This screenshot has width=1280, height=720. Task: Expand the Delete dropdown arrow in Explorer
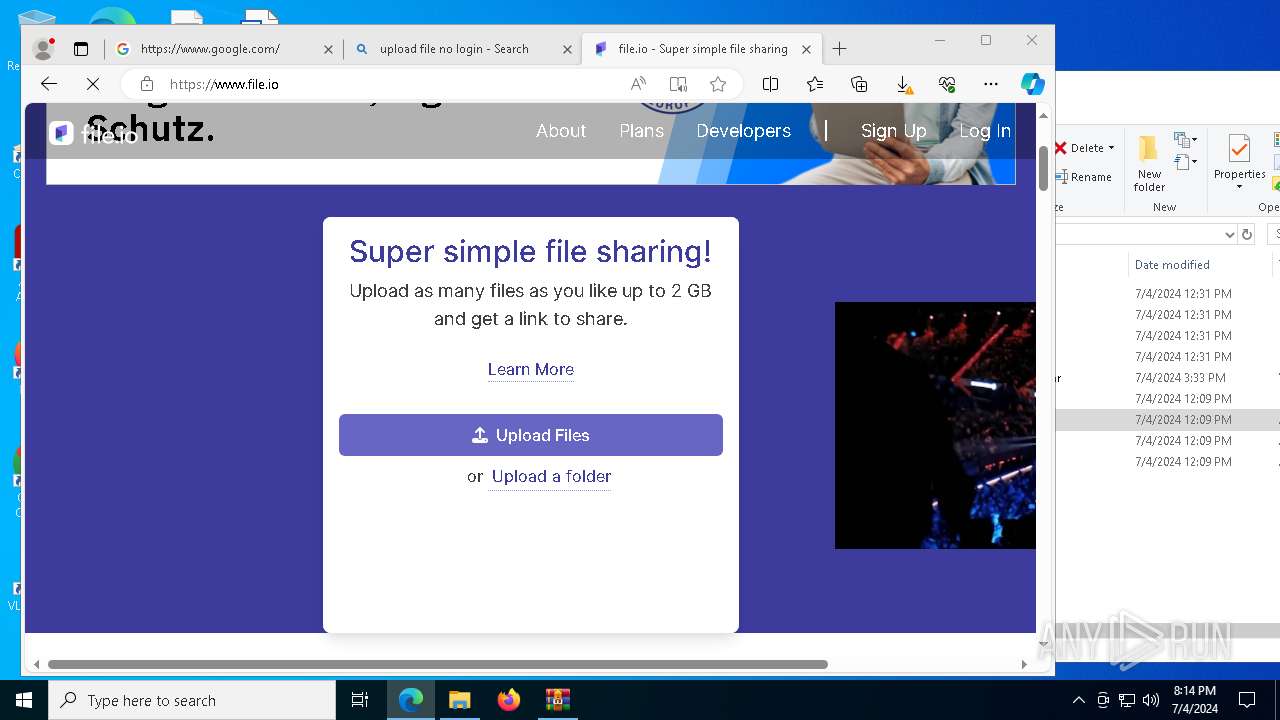(x=1111, y=148)
